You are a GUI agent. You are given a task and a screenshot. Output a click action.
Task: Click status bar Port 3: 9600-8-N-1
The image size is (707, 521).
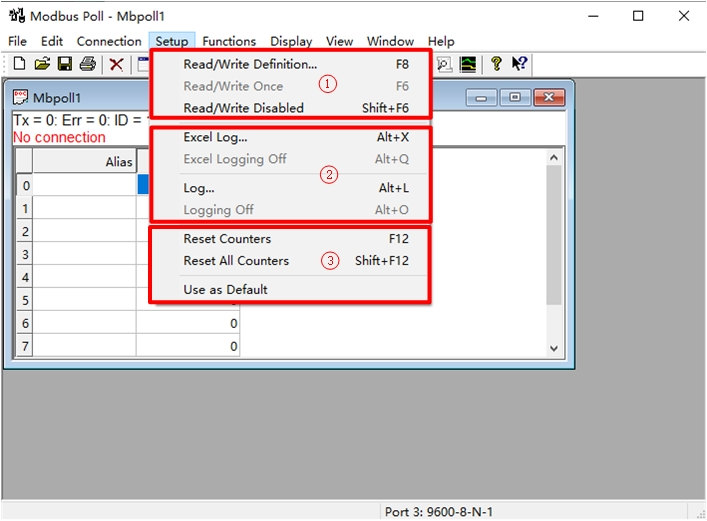(438, 512)
